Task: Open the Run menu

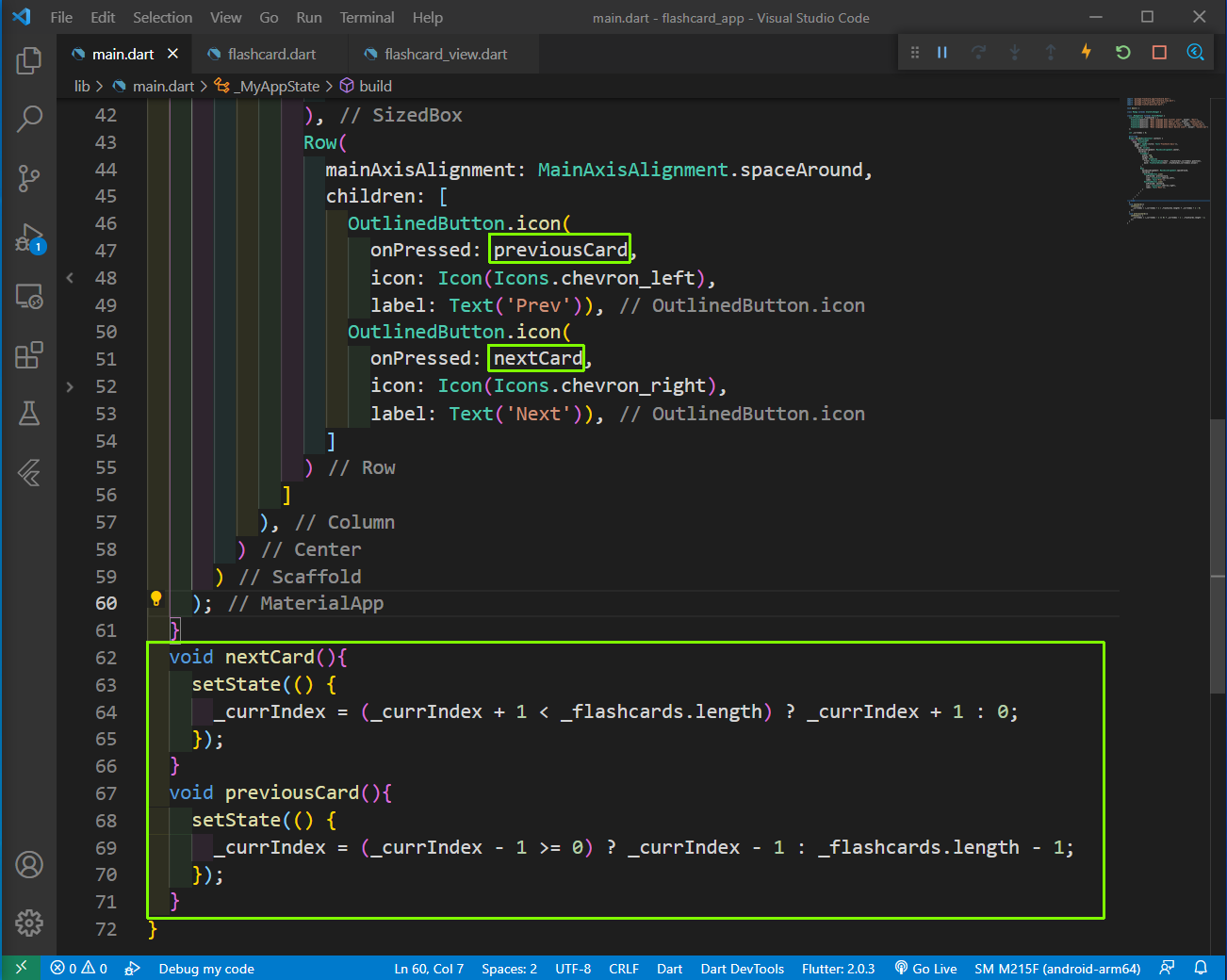Action: (x=309, y=17)
